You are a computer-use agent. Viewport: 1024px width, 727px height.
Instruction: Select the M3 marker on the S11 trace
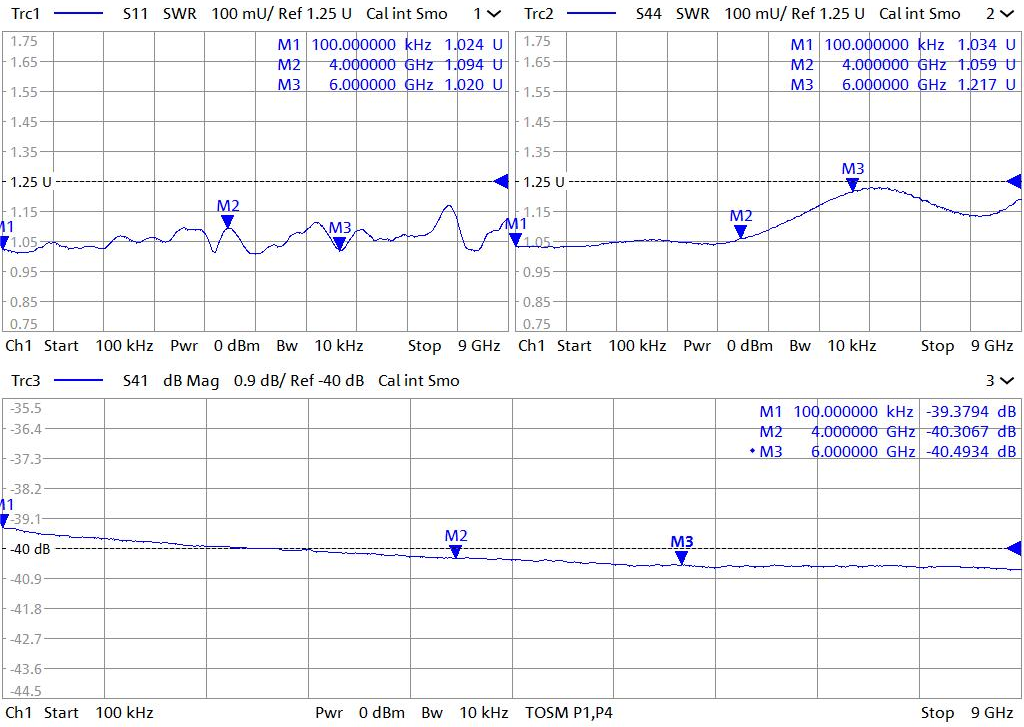tap(340, 242)
